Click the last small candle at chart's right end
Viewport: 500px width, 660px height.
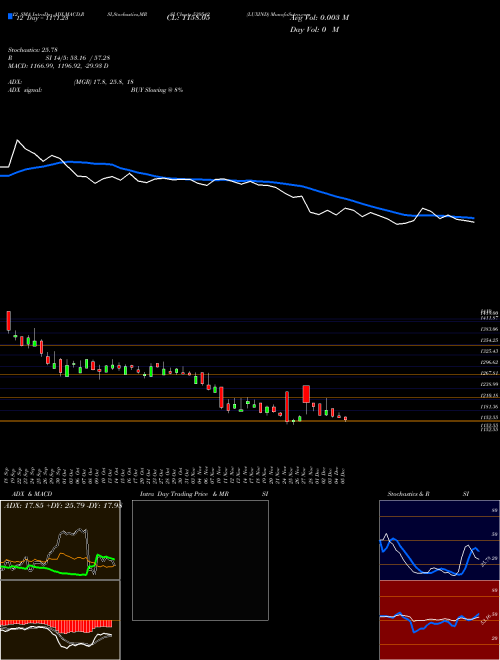click(346, 419)
